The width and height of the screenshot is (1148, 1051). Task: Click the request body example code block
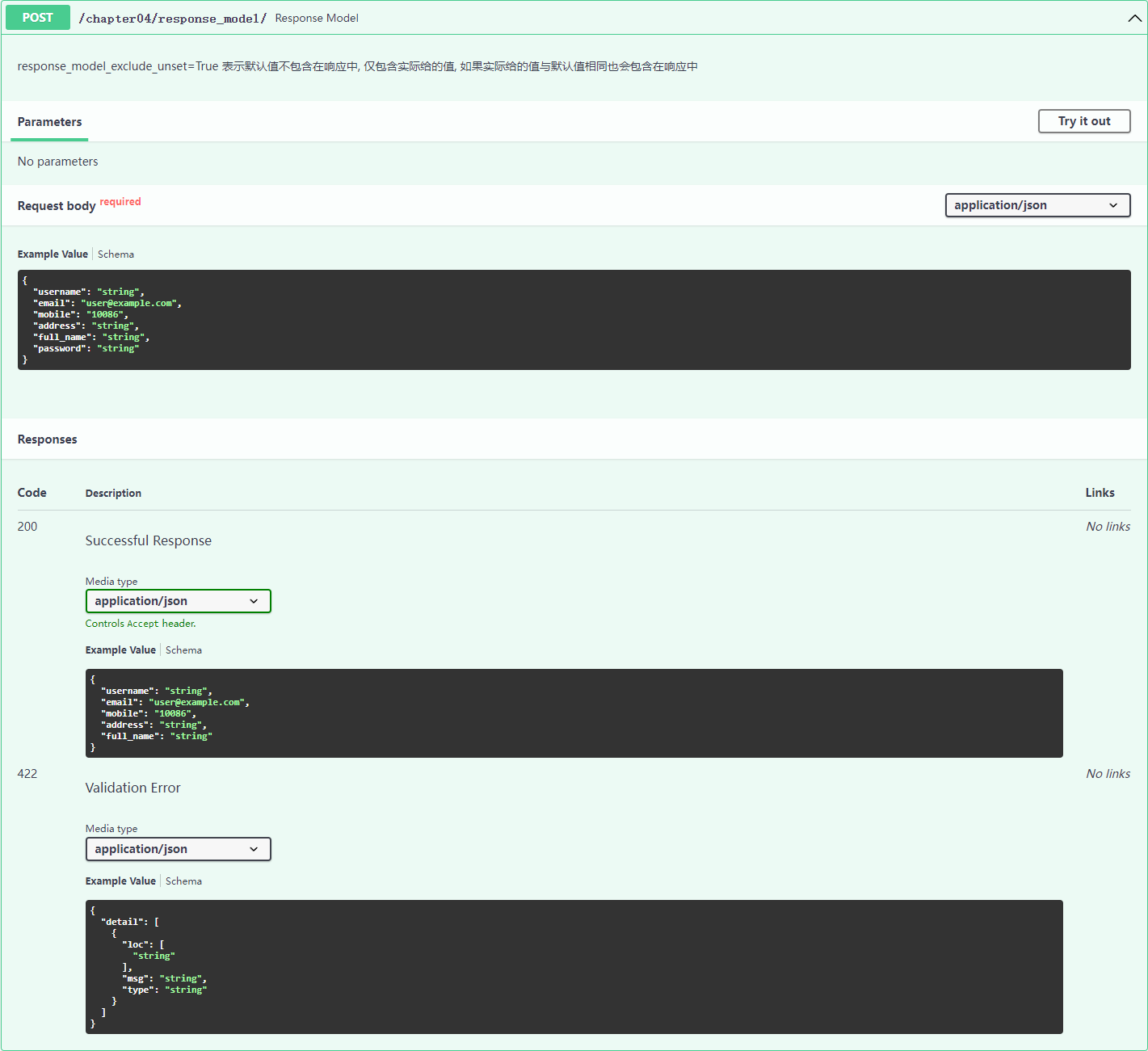click(x=574, y=320)
